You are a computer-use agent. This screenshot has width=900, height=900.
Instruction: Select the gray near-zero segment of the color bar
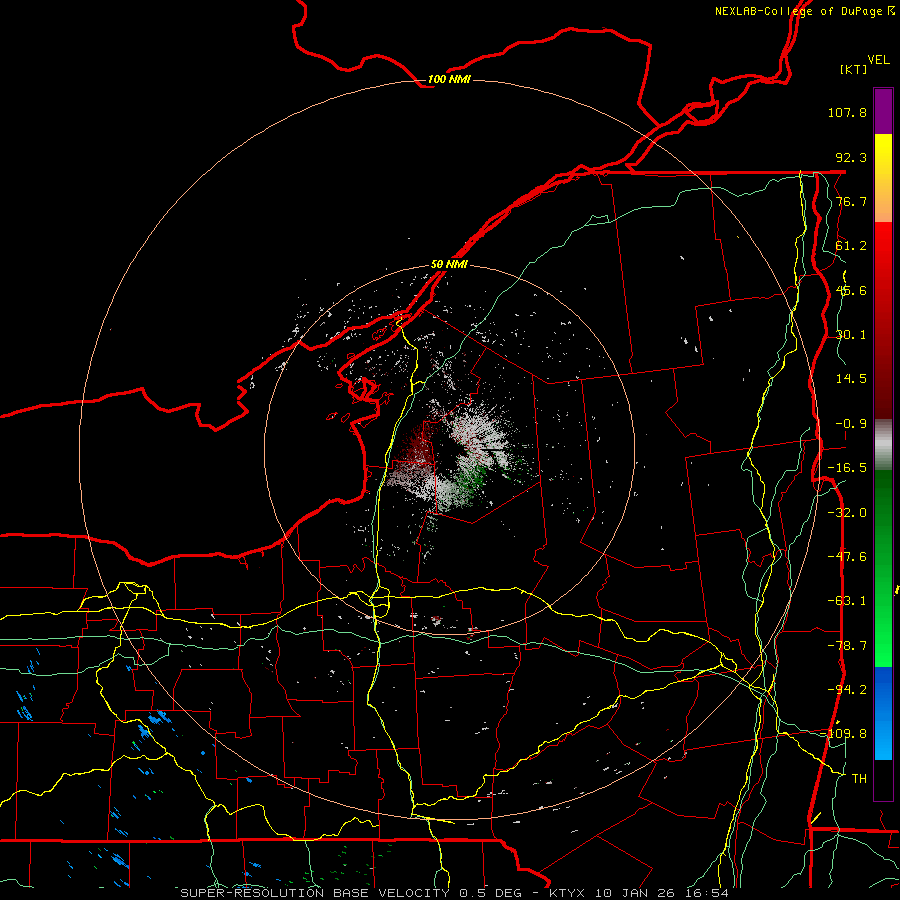tap(883, 445)
